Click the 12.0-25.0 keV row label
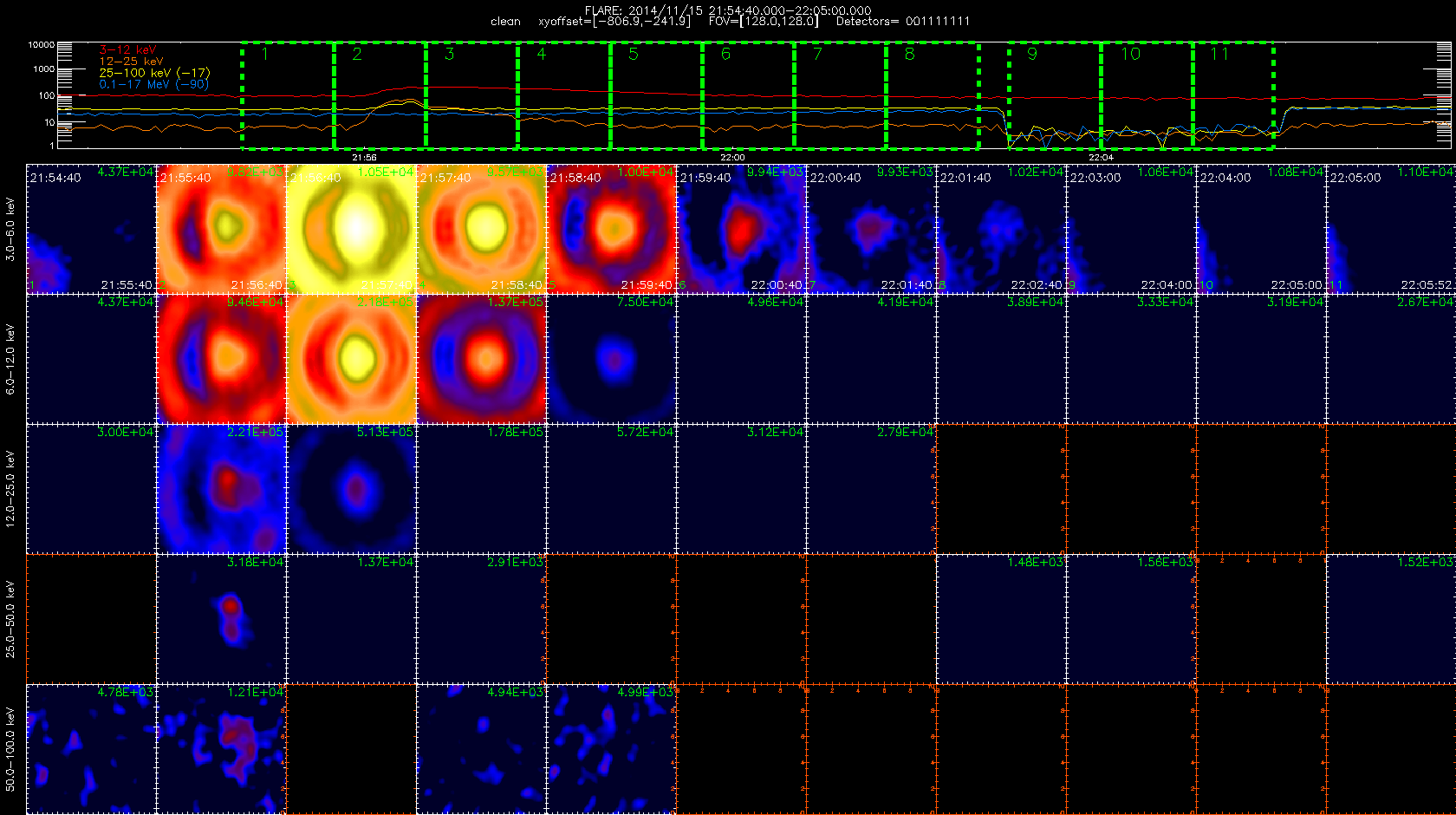The image size is (1456, 815). coord(10,489)
